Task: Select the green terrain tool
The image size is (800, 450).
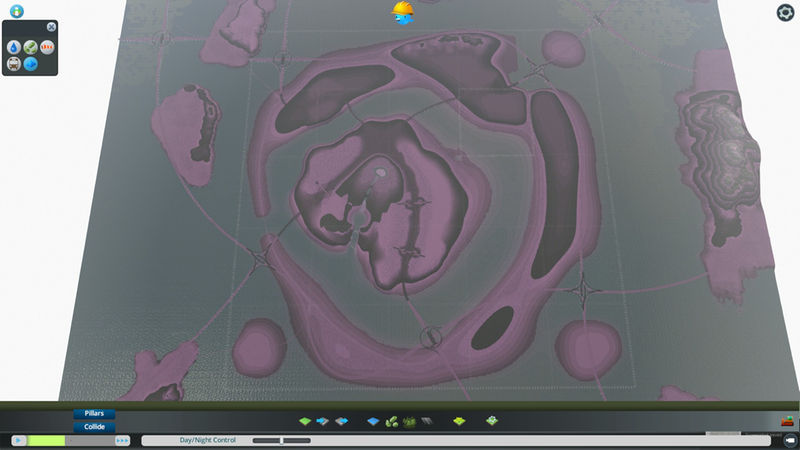Action: [304, 421]
